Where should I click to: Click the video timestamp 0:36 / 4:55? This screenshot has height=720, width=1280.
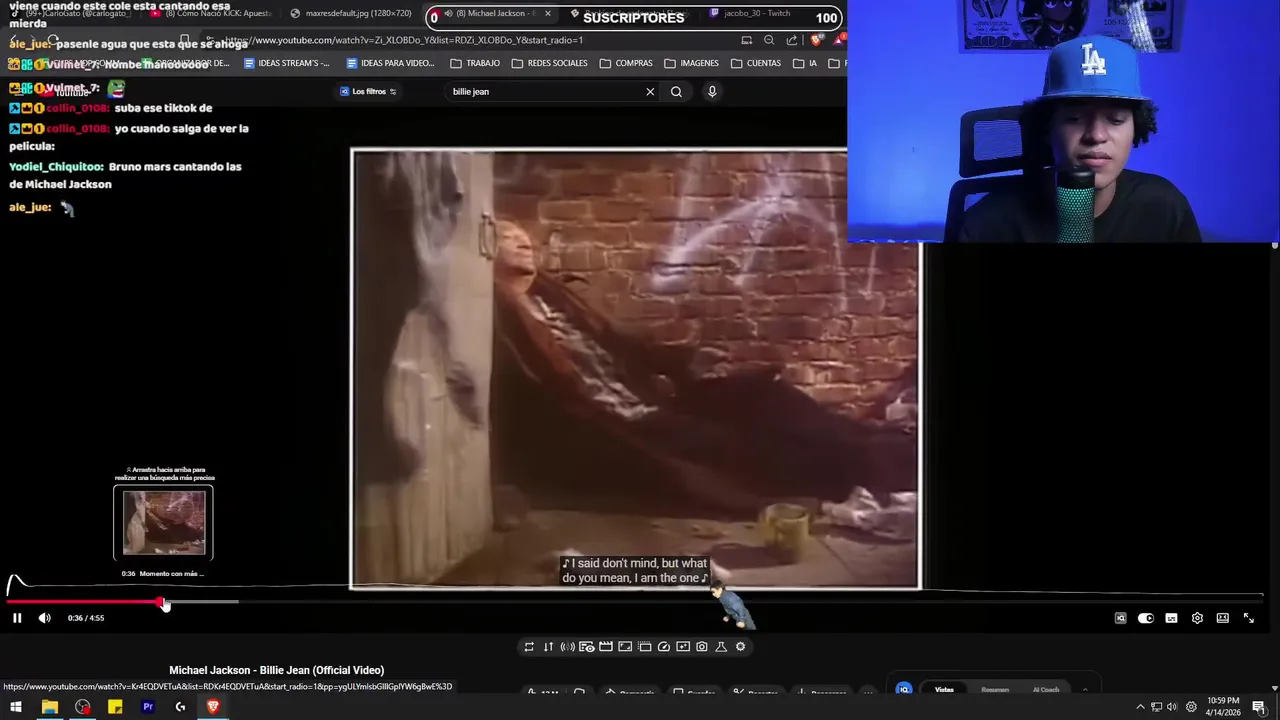(86, 618)
